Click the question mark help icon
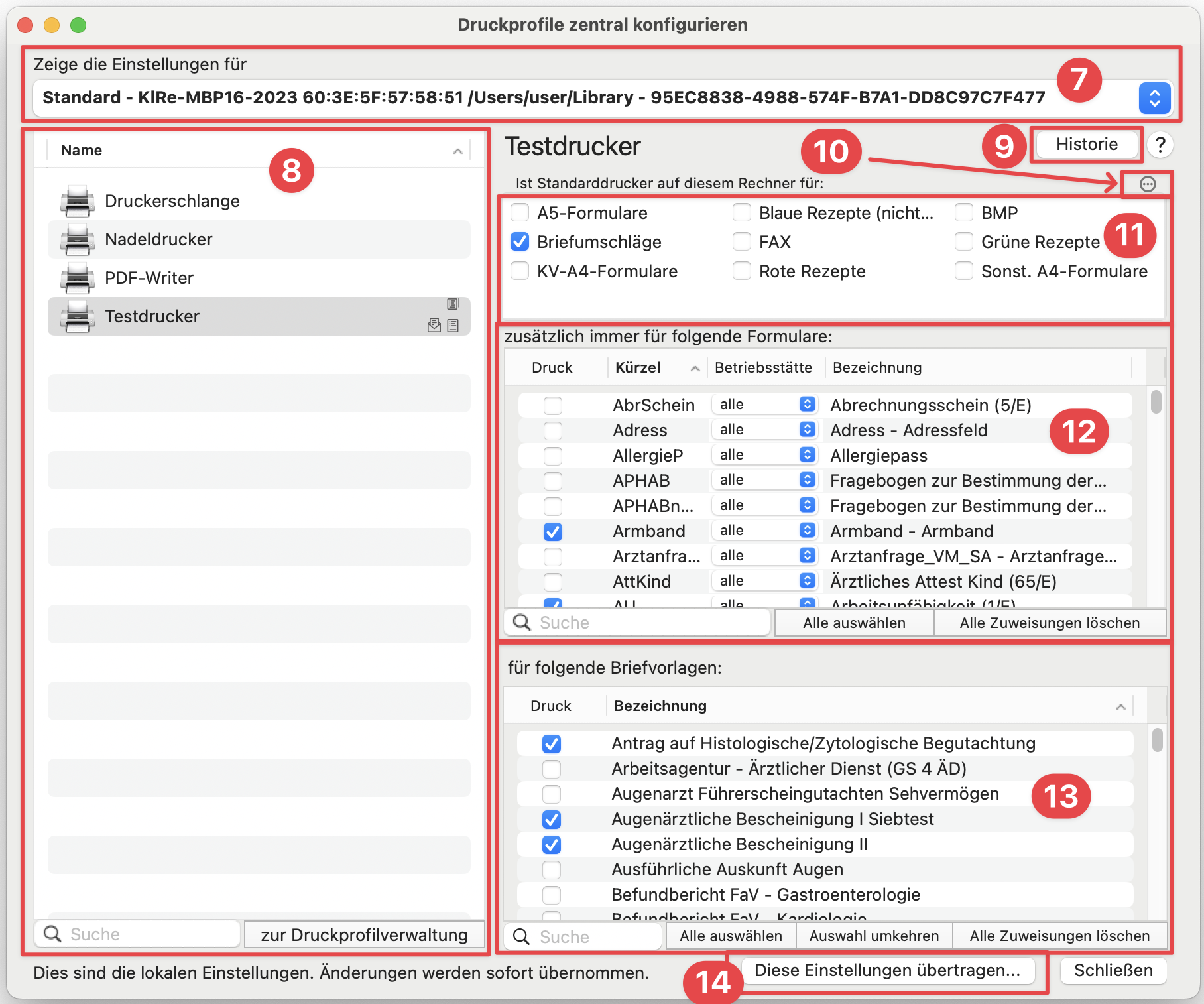This screenshot has height=1004, width=1204. (x=1160, y=145)
